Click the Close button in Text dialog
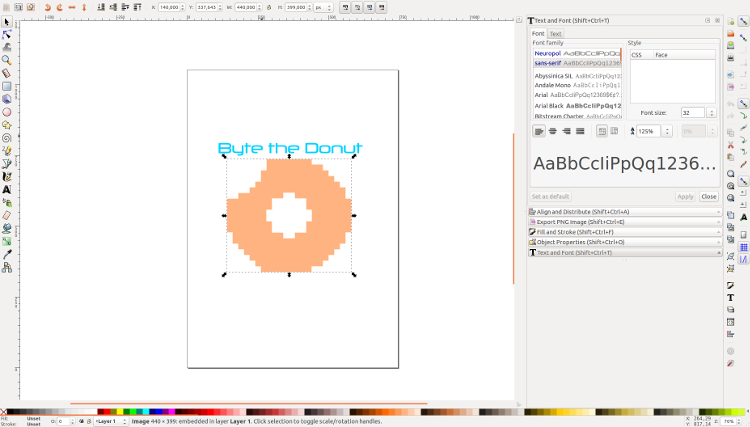This screenshot has width=750, height=427. tap(708, 197)
